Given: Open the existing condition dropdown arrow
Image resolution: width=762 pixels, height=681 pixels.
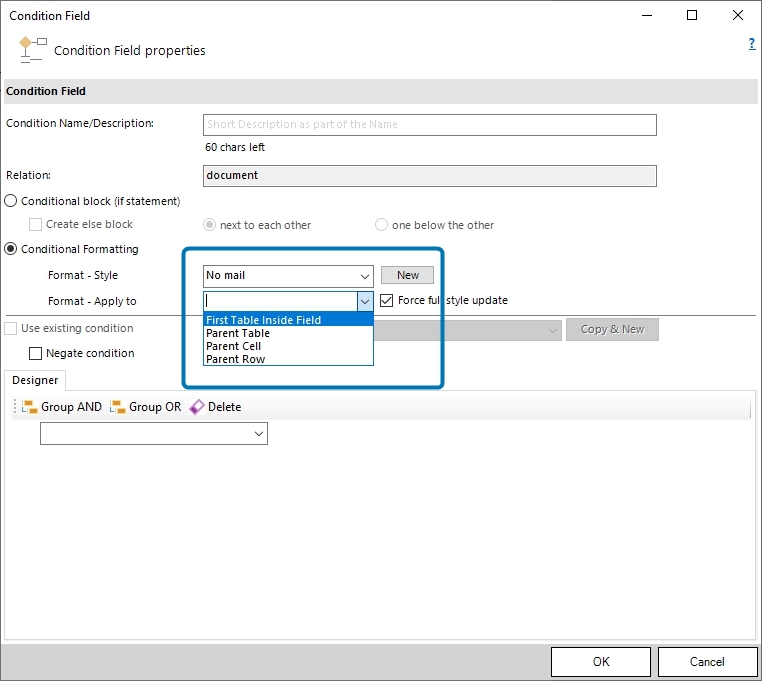Looking at the screenshot, I should pyautogui.click(x=553, y=330).
